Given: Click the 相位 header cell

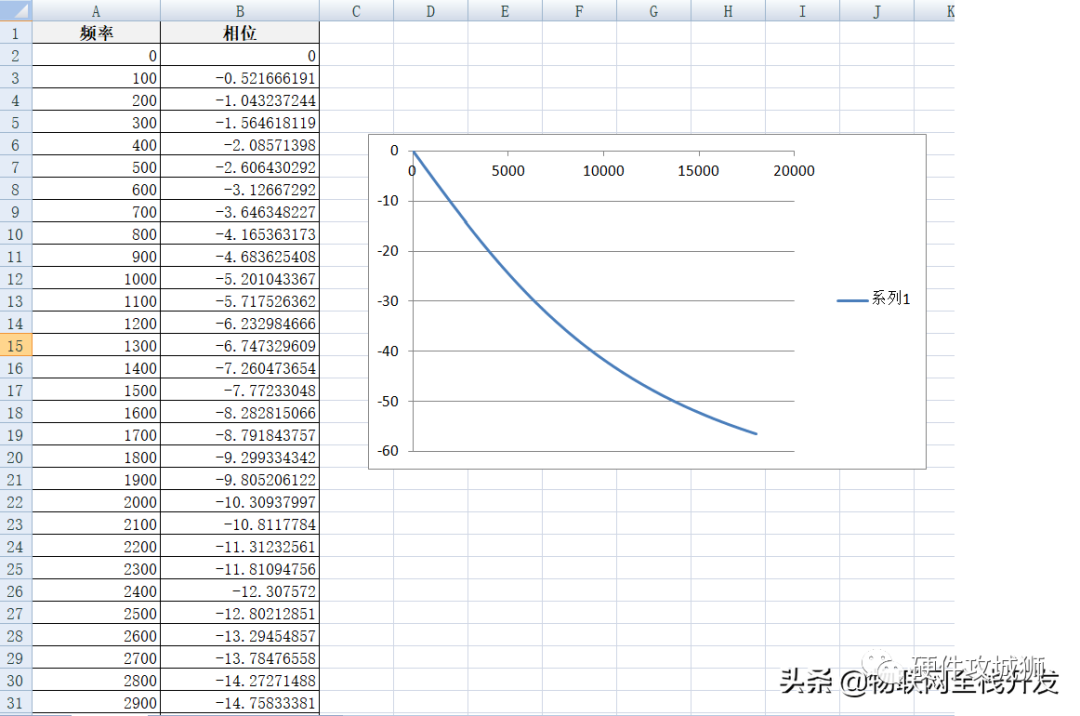Looking at the screenshot, I should 240,33.
